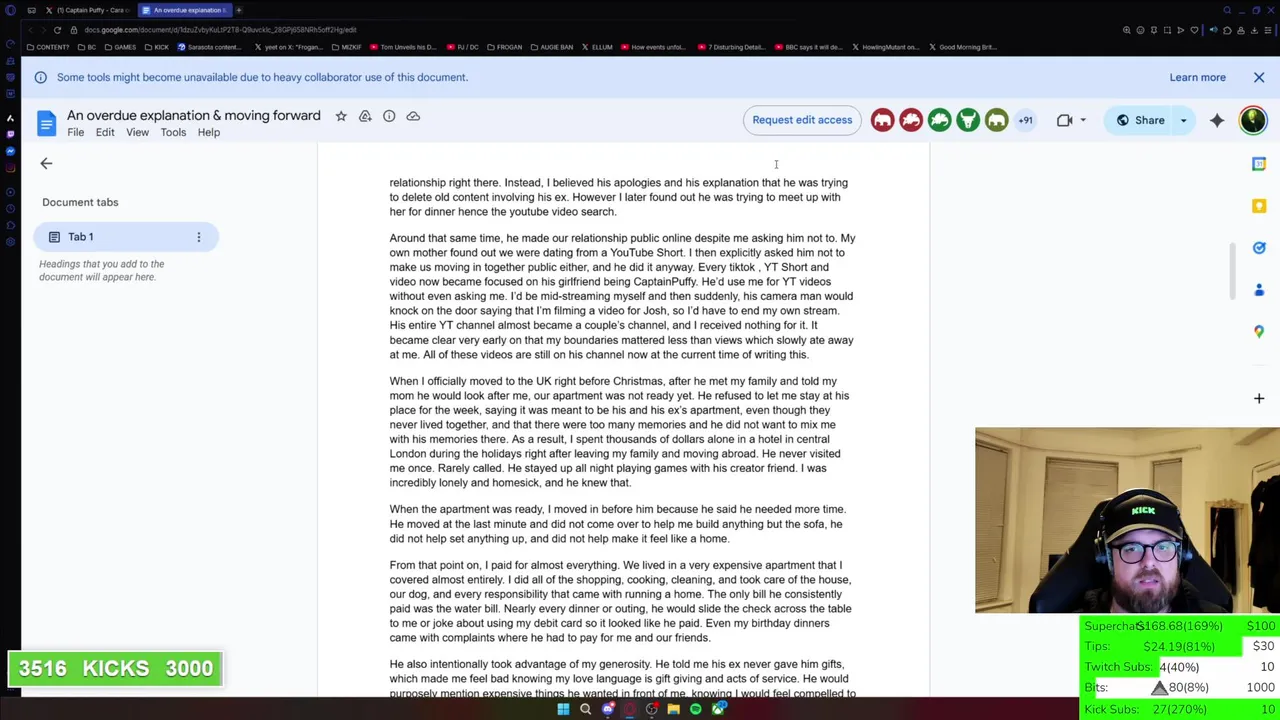Click the Meet video call camera icon

pos(1064,120)
